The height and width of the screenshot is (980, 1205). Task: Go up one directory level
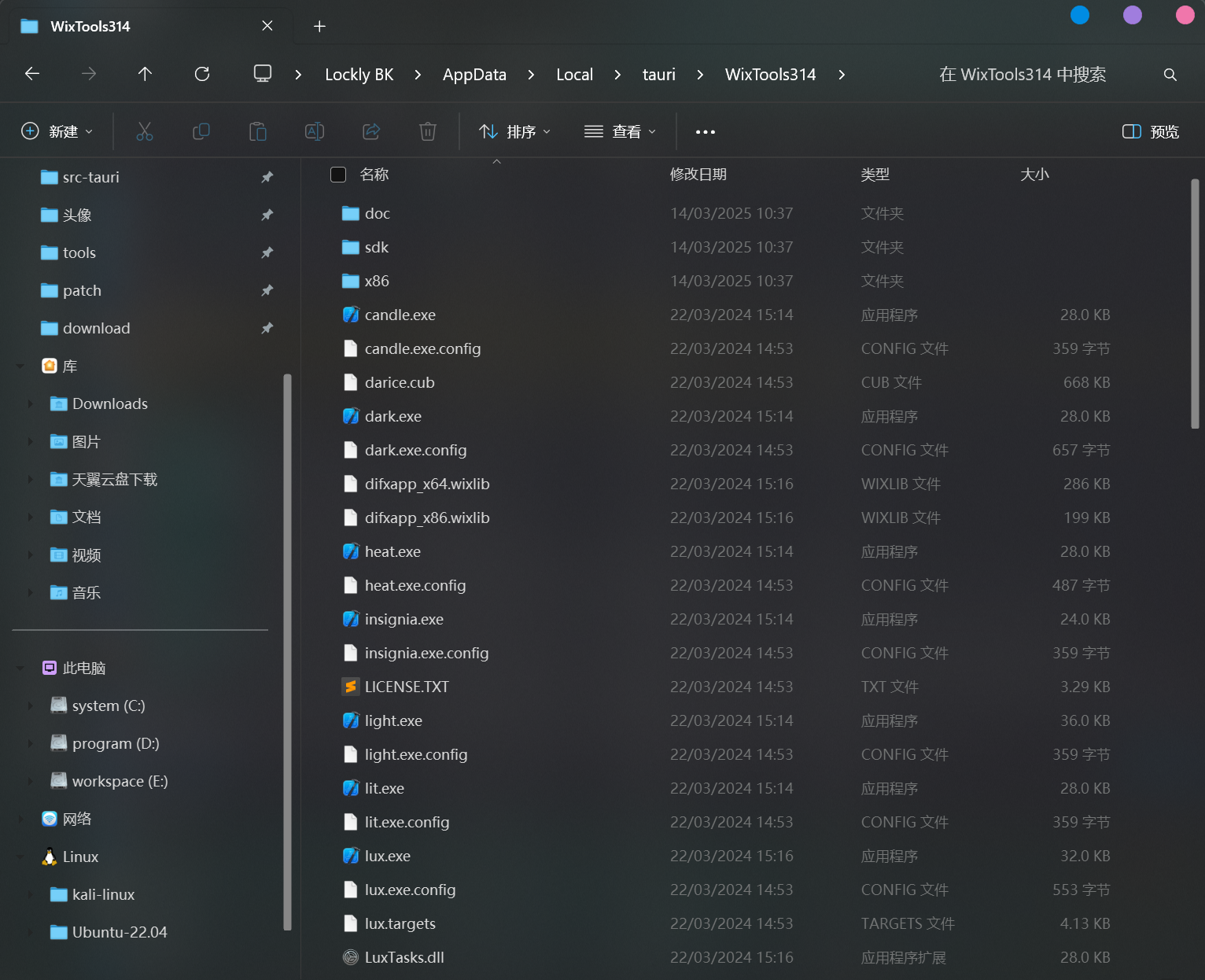point(145,74)
